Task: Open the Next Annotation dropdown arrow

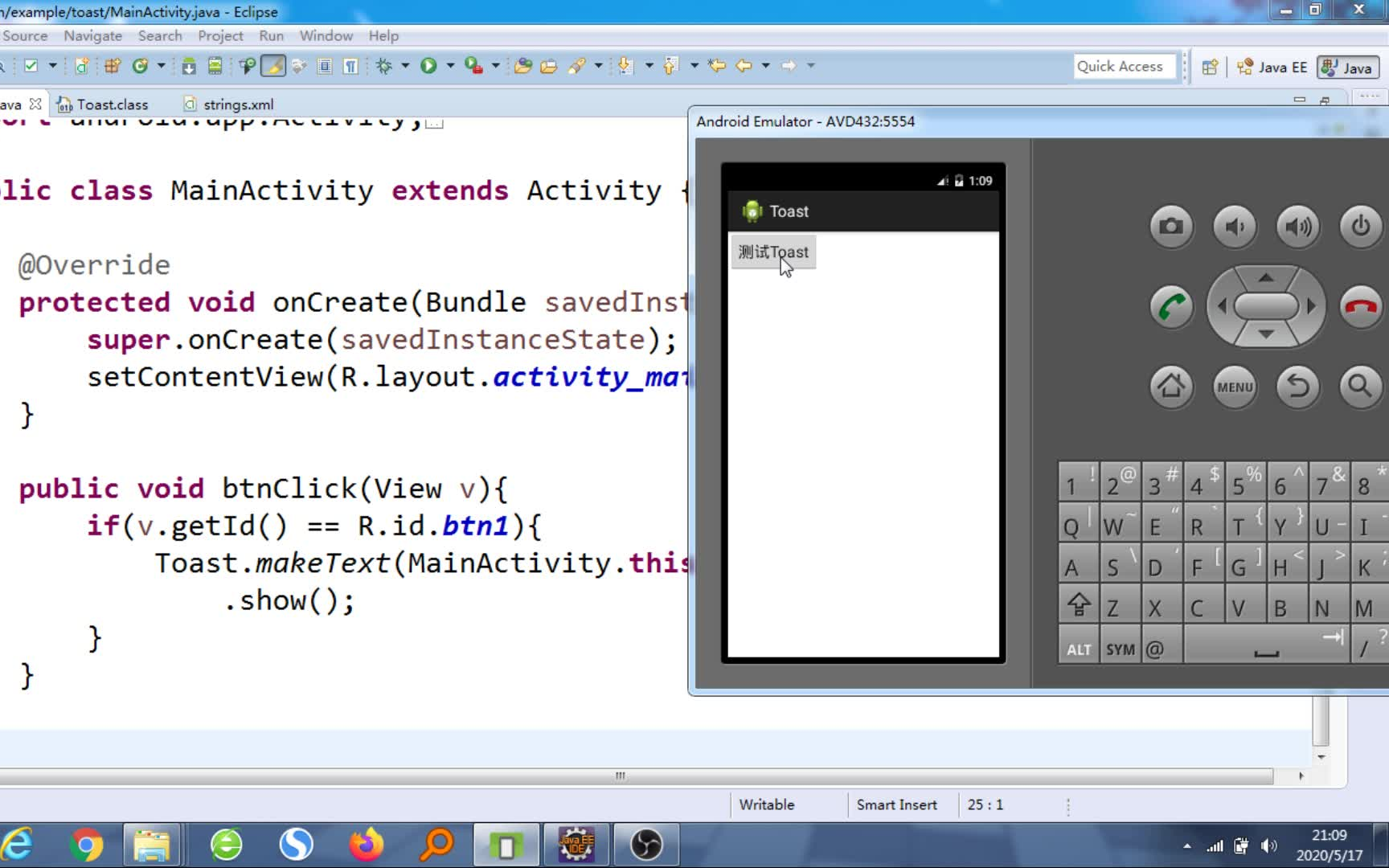Action: pyautogui.click(x=649, y=66)
